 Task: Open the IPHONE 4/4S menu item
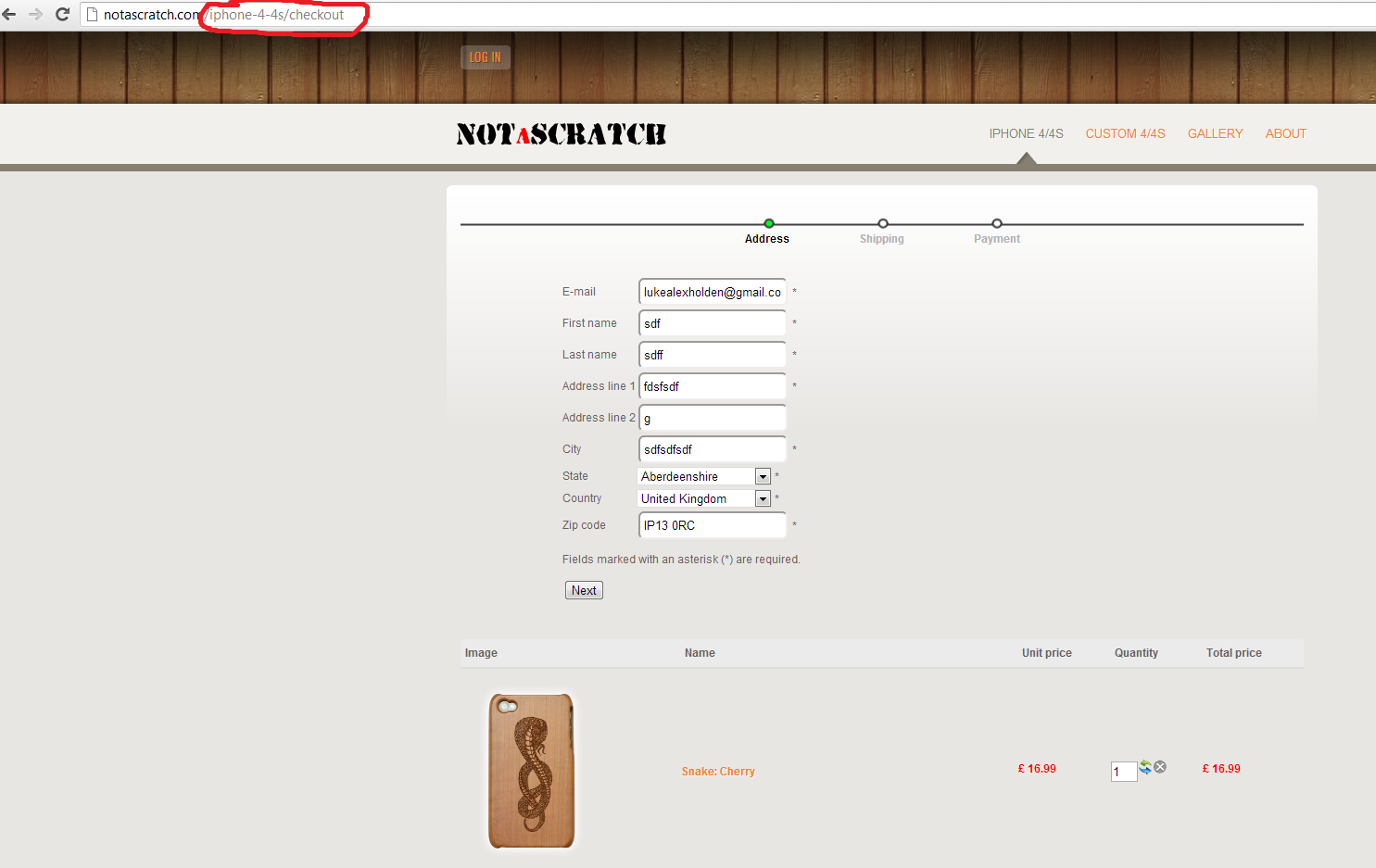click(1026, 133)
